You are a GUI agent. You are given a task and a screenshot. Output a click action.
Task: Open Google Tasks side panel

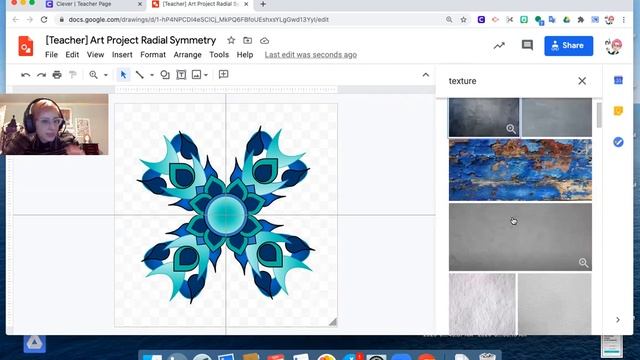click(618, 142)
